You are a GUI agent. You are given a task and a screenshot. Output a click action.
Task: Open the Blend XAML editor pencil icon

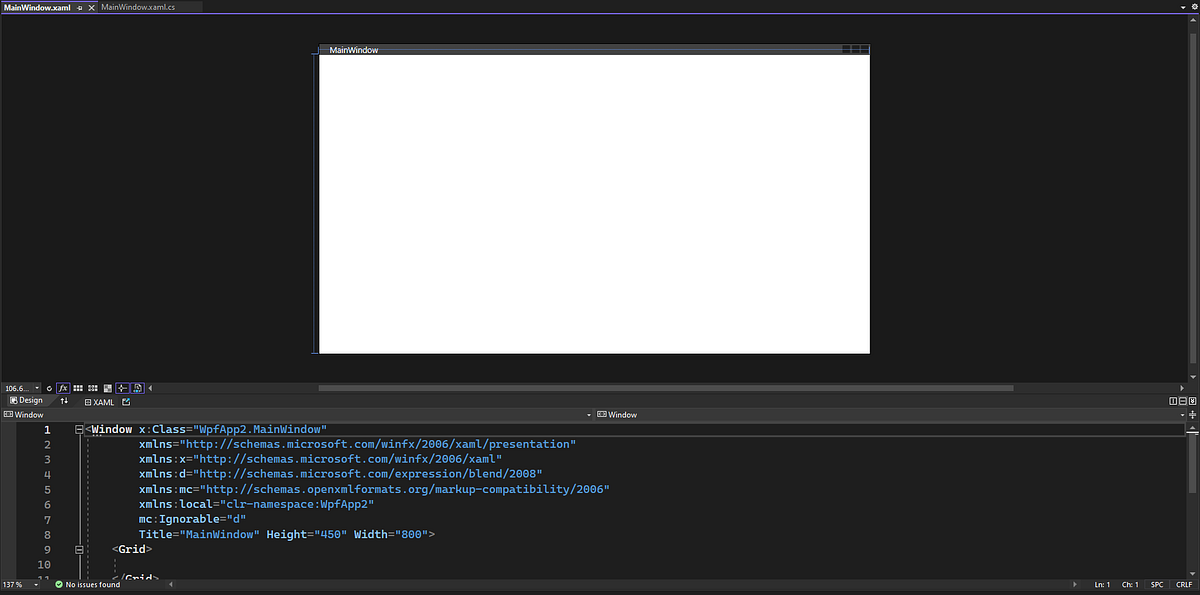click(125, 402)
